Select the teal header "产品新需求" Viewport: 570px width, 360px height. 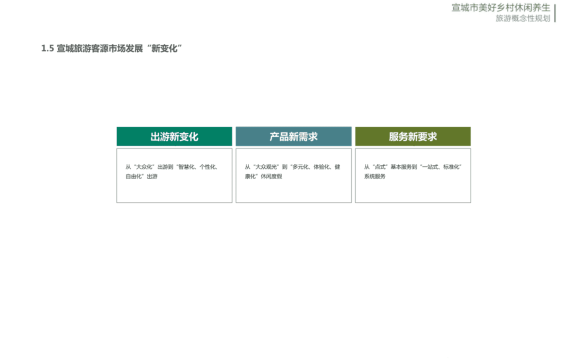(x=293, y=136)
